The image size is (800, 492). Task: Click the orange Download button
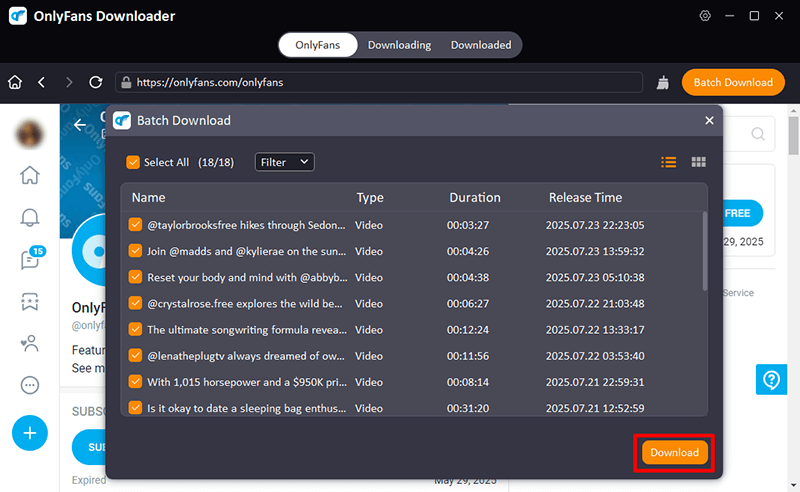tap(675, 452)
